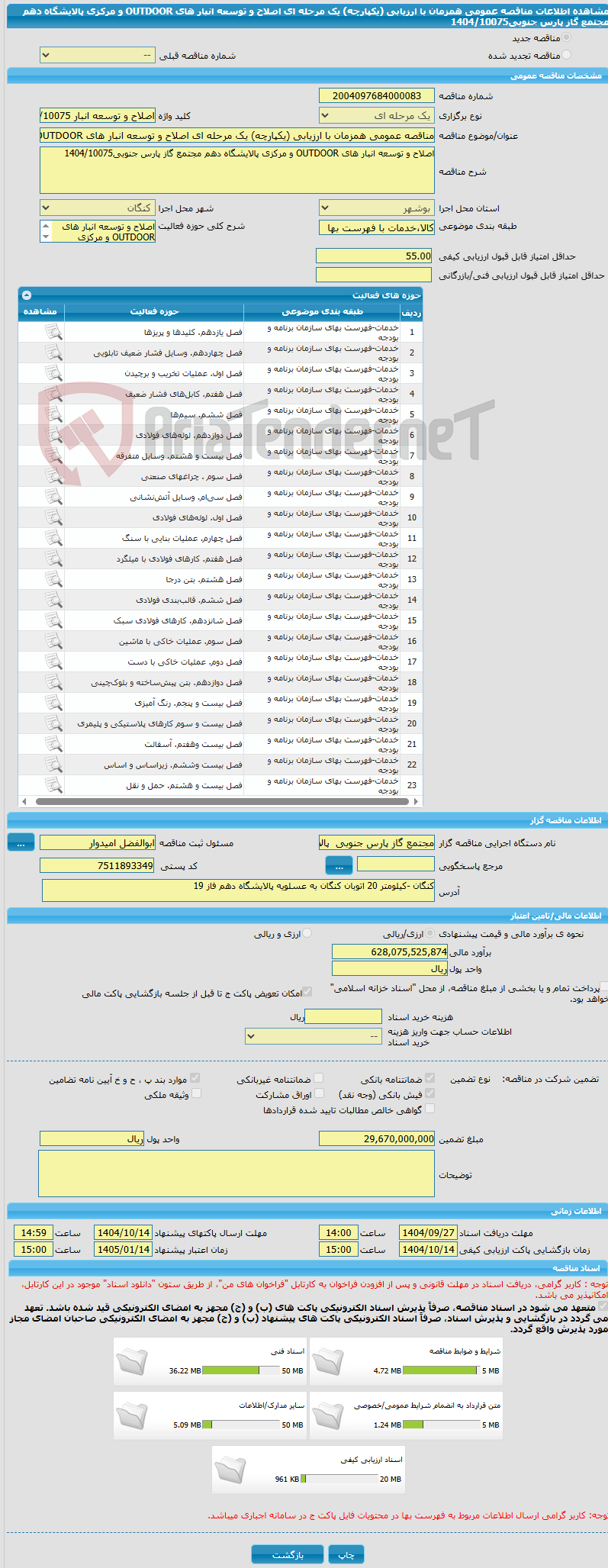The height and width of the screenshot is (1568, 608).
Task: Open view icon for activity row 10
Action: coord(53,517)
